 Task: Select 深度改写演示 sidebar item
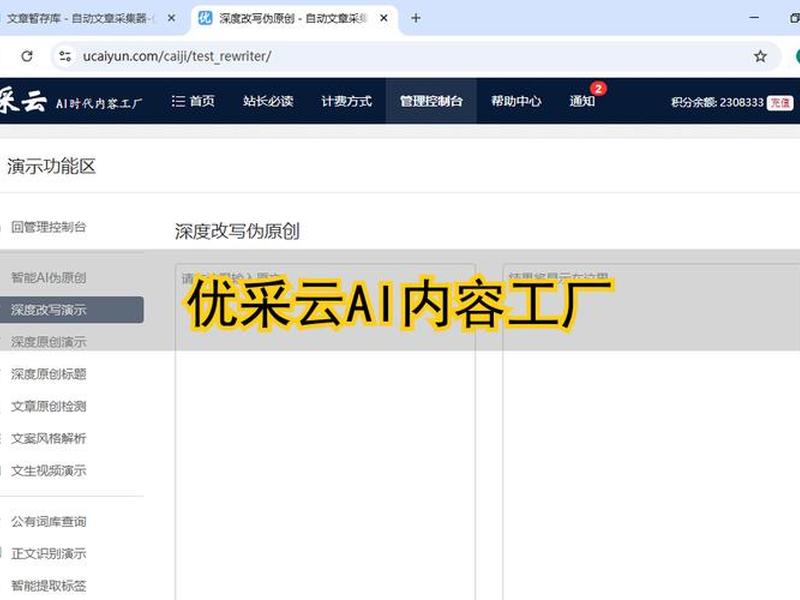click(71, 310)
